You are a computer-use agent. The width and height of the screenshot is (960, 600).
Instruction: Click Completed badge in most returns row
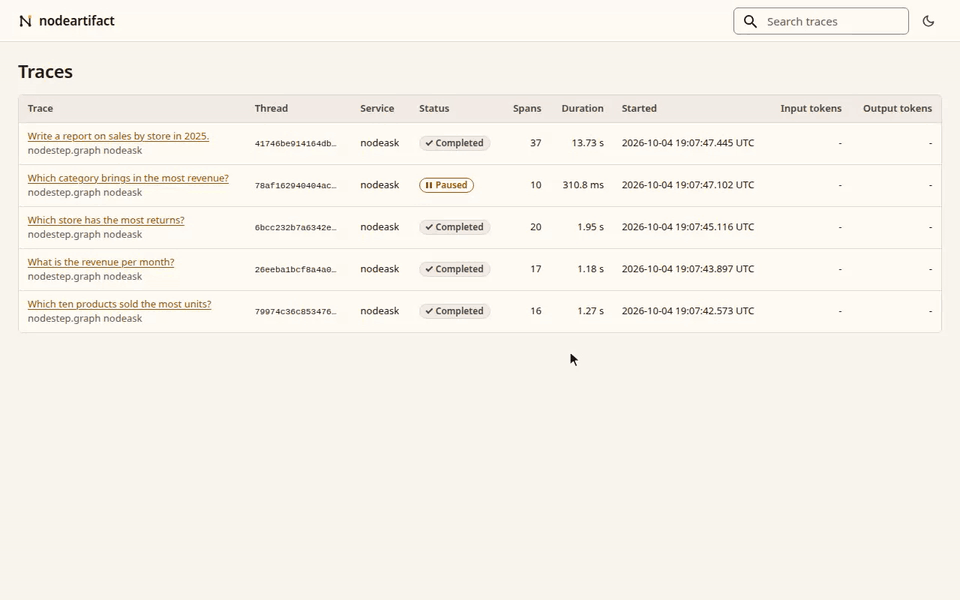[x=454, y=227]
